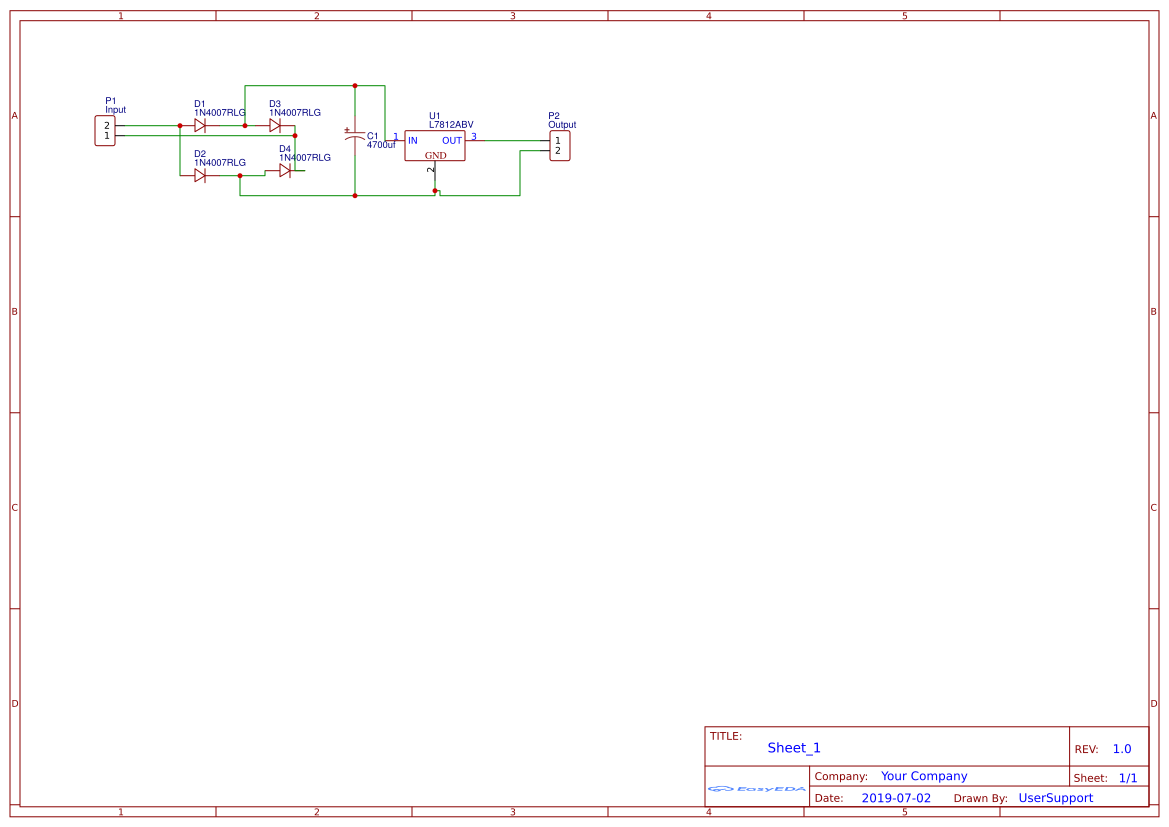1169x827 pixels.
Task: Select the D3 diode symbol
Action: tap(274, 126)
